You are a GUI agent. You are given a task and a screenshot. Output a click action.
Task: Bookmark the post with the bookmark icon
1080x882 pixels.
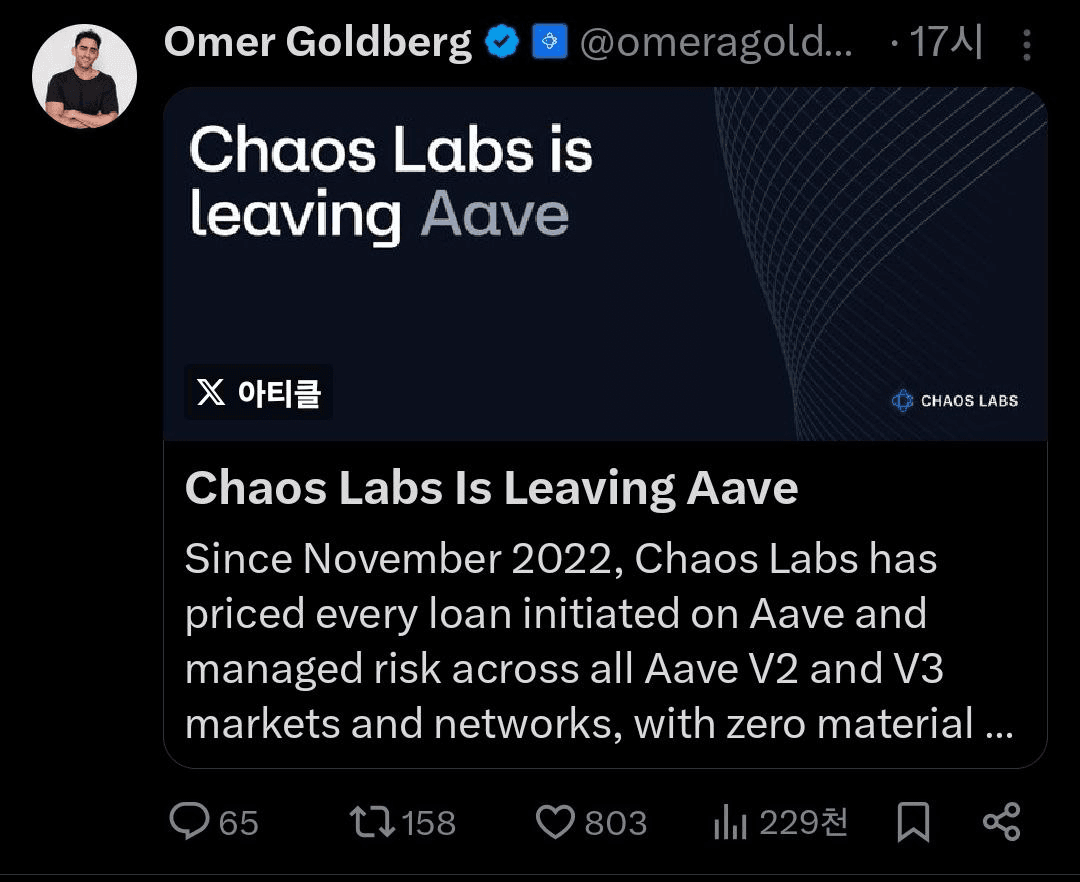[912, 822]
